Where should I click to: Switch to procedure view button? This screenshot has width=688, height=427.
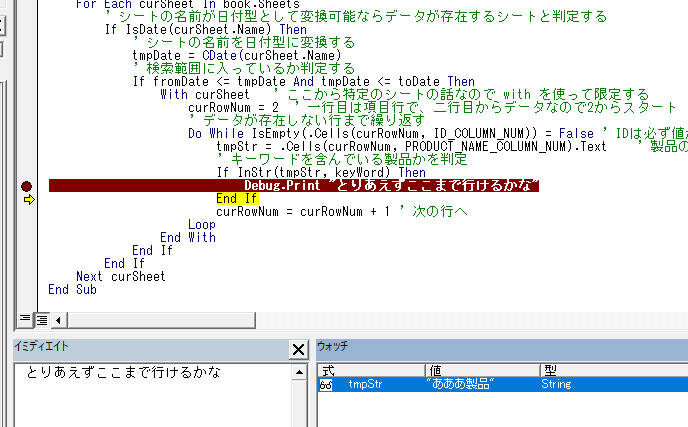(25, 319)
